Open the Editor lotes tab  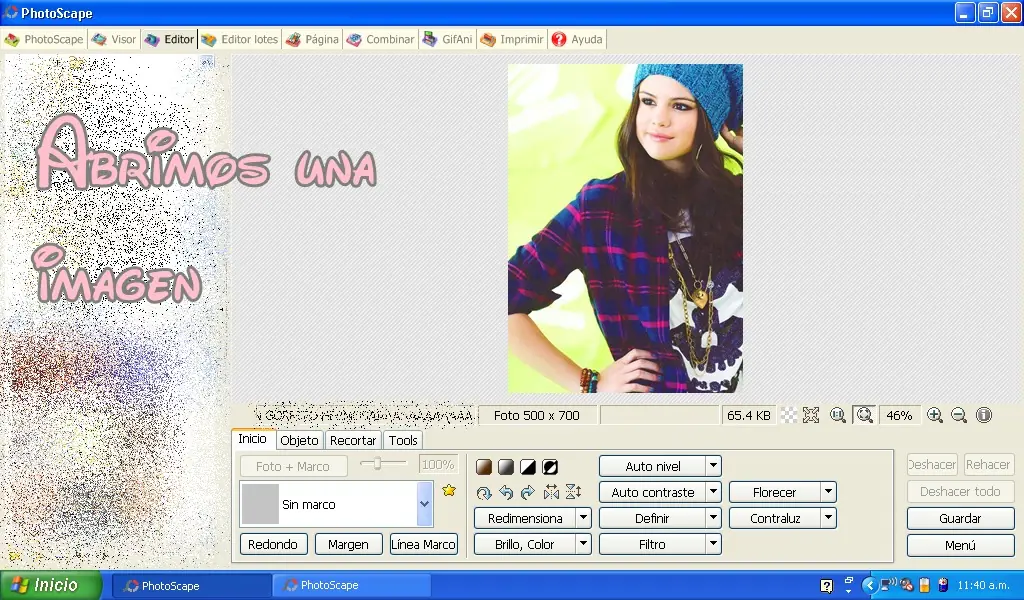pyautogui.click(x=240, y=39)
